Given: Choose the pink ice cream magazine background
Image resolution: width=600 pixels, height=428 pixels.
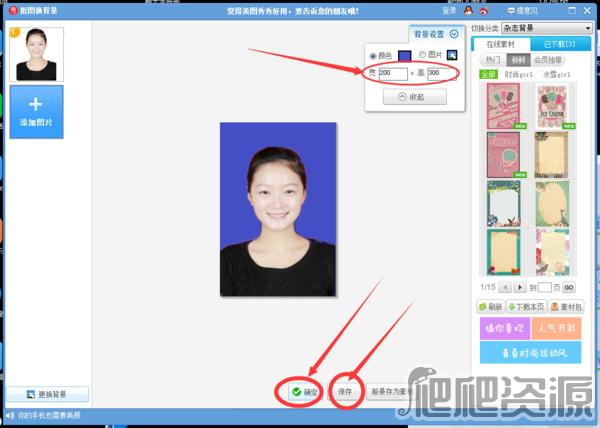Looking at the screenshot, I should [504, 106].
